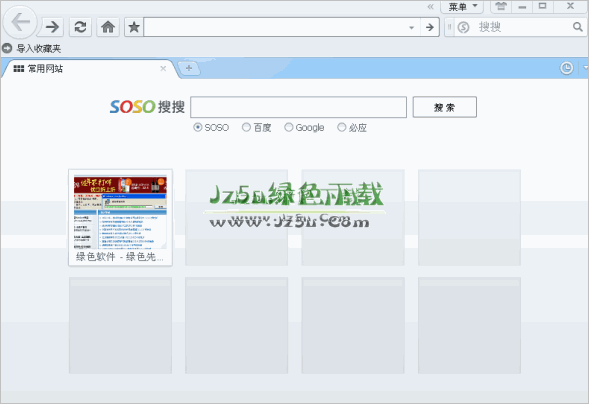Image resolution: width=589 pixels, height=404 pixels.
Task: Click the 绿色软件 - 绿色先... thumbnail caption
Action: point(120,257)
